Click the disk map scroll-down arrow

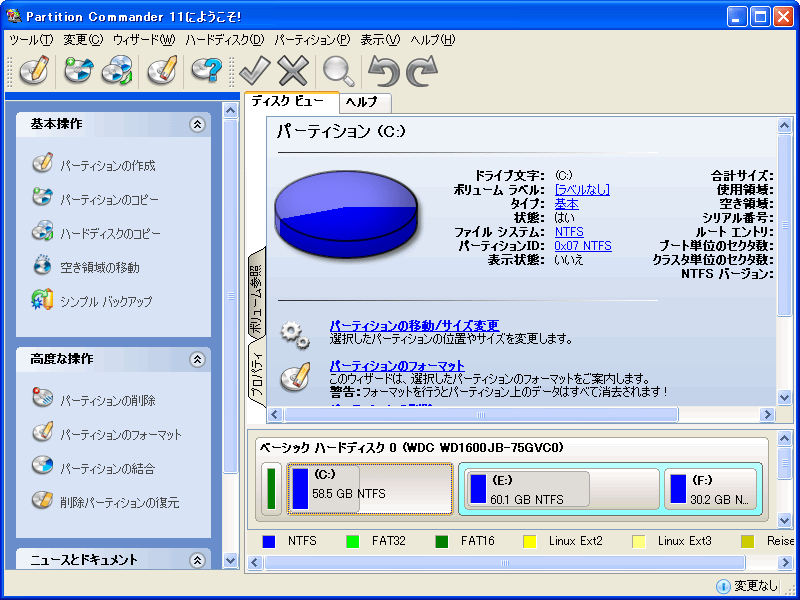coord(784,520)
